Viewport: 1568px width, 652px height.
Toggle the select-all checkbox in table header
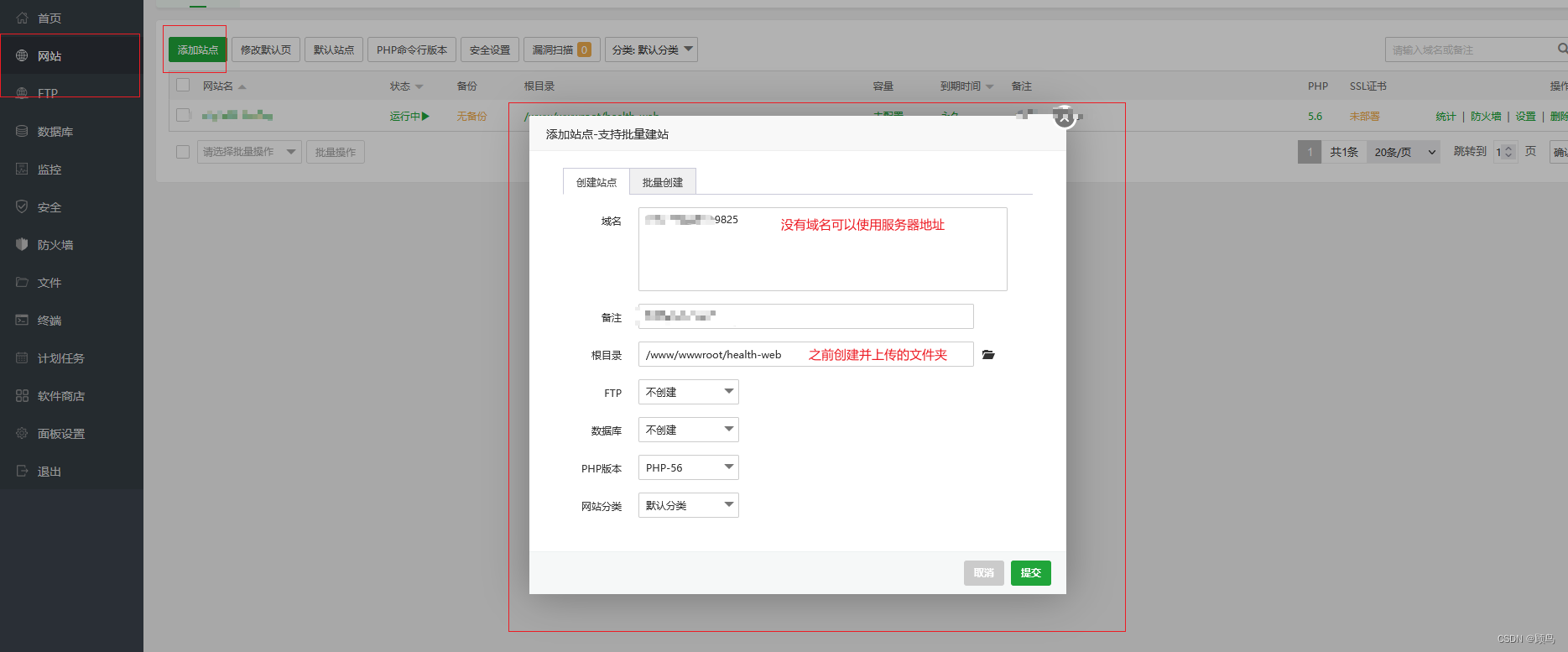(x=183, y=86)
